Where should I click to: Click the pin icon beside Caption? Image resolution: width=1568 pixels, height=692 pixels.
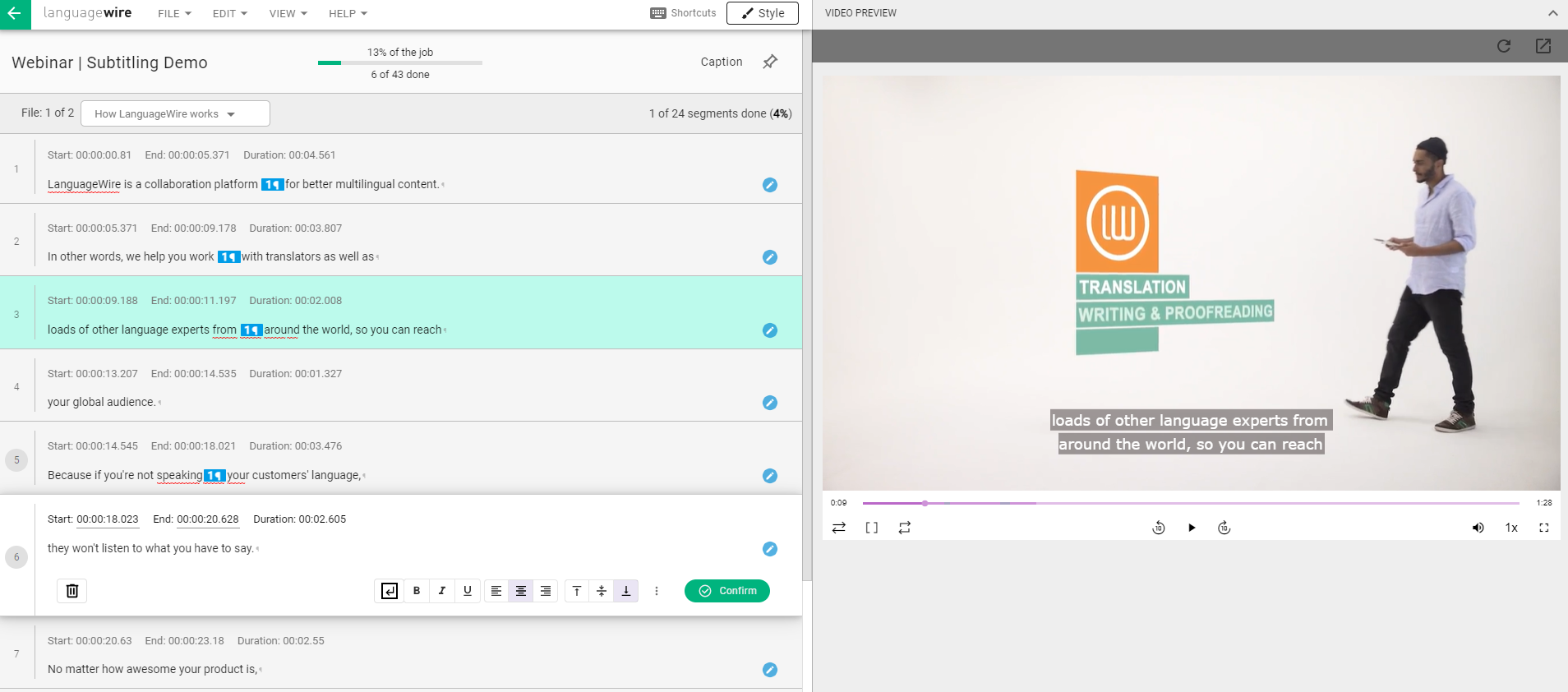pos(770,62)
